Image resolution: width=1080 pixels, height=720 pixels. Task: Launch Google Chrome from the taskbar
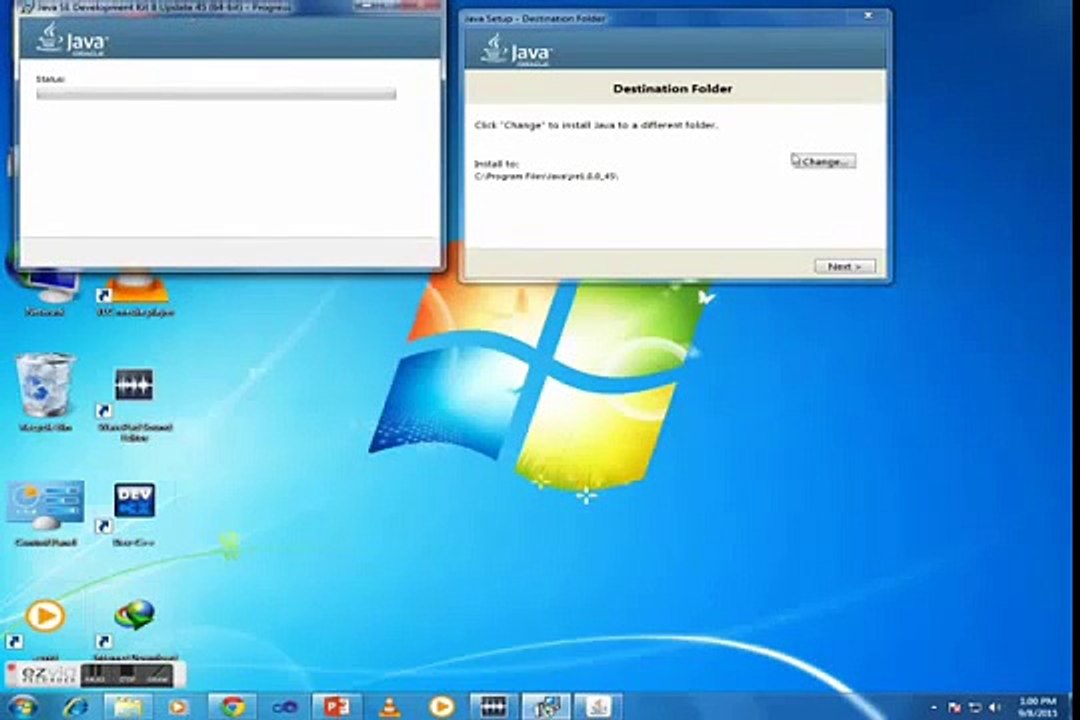(x=232, y=707)
